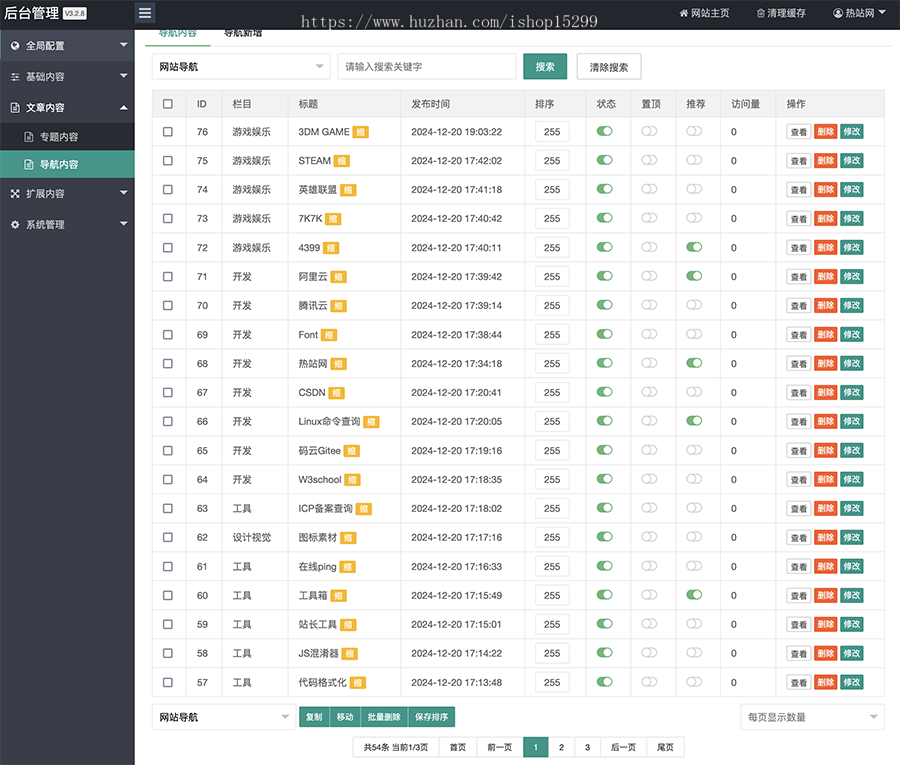Open 专题内容 in the sidebar
This screenshot has width=900, height=765.
(67, 137)
